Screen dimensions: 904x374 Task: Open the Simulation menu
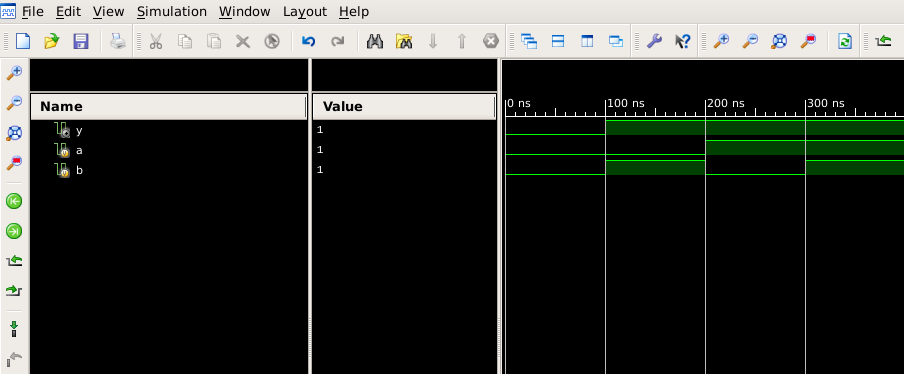172,12
